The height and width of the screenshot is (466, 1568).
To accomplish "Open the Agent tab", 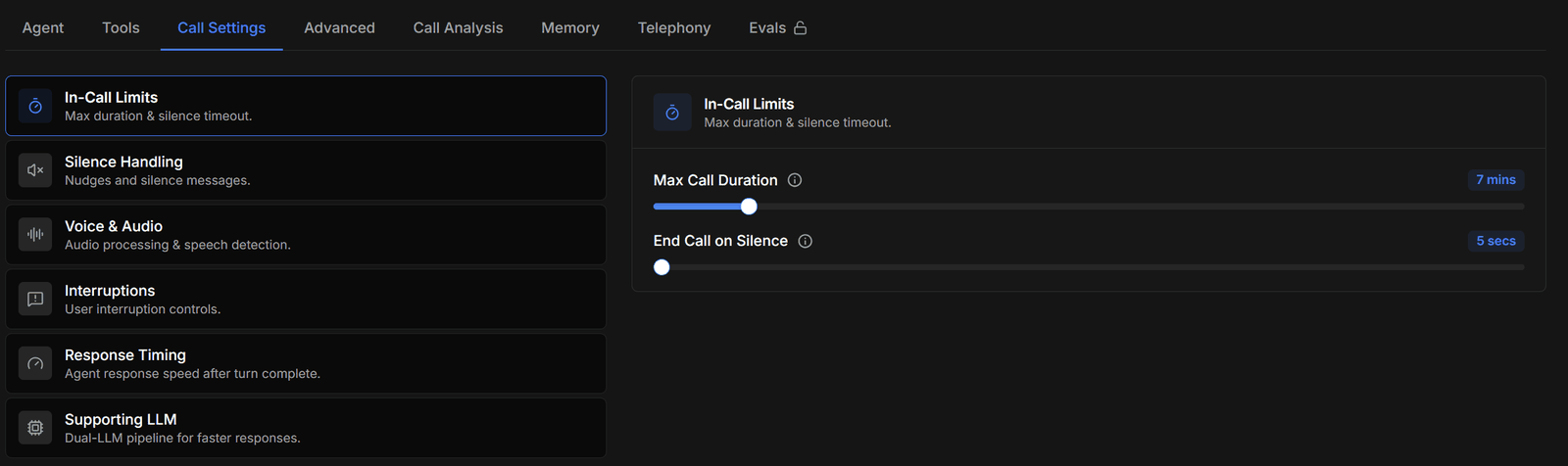I will click(43, 27).
